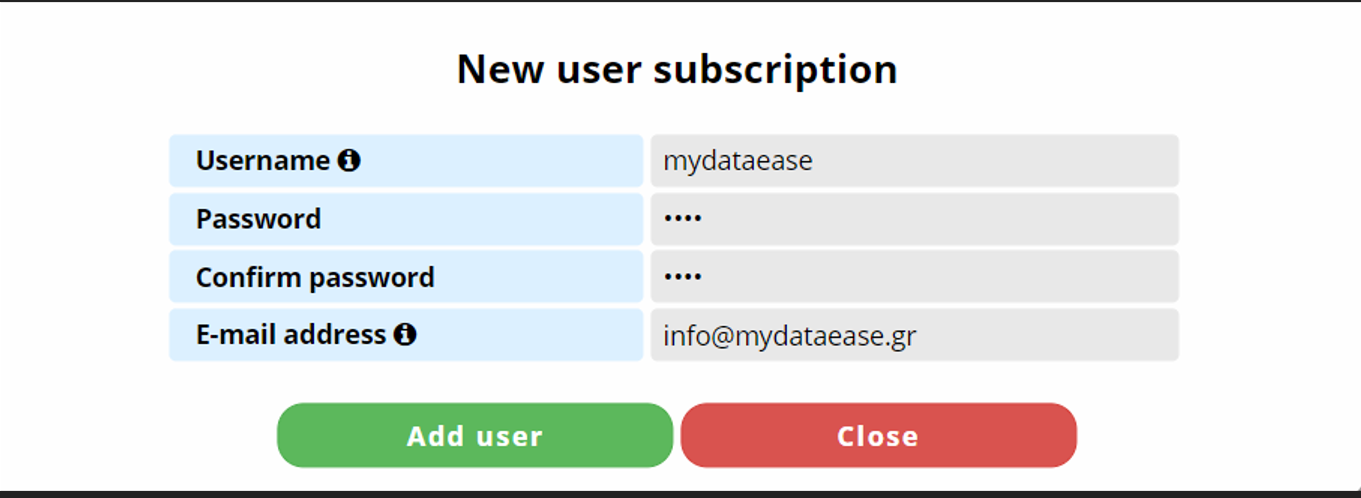Viewport: 1361px width, 498px height.
Task: Focus the Password input field
Action: [914, 219]
